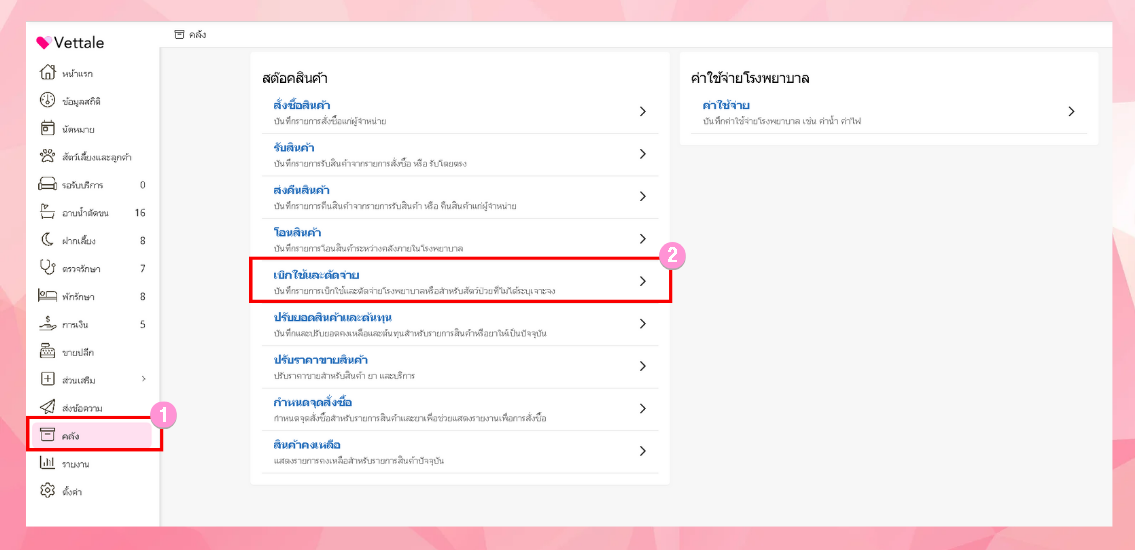
Task: Click the เบิกใช้และตัดจ่าย link
Action: pyautogui.click(x=316, y=274)
